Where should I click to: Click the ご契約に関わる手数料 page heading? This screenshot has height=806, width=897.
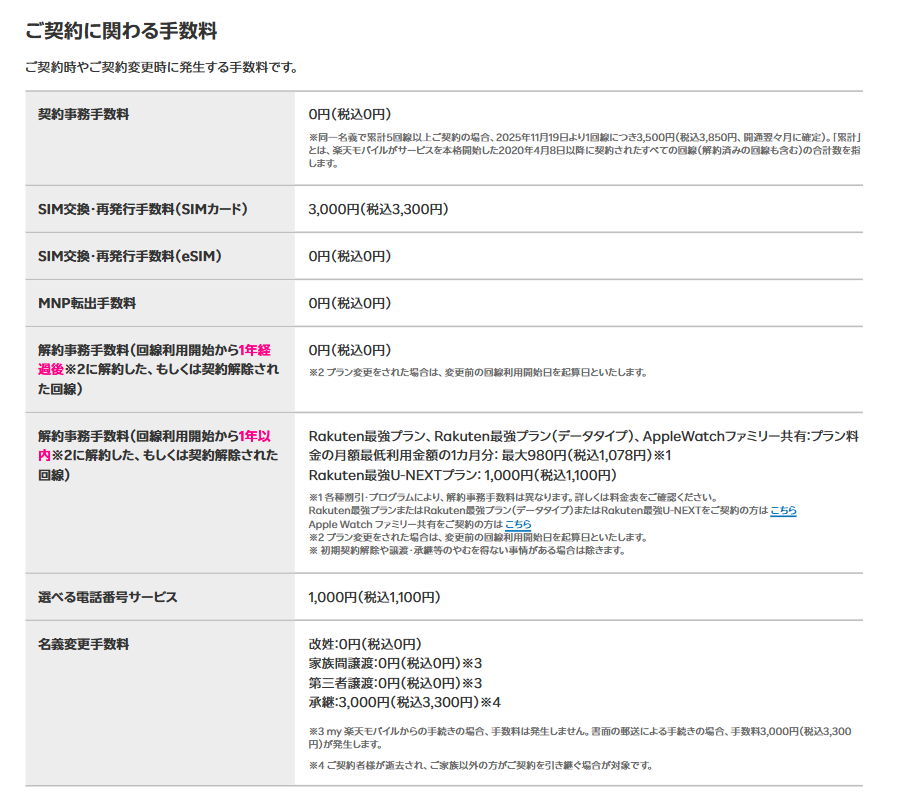(x=121, y=31)
